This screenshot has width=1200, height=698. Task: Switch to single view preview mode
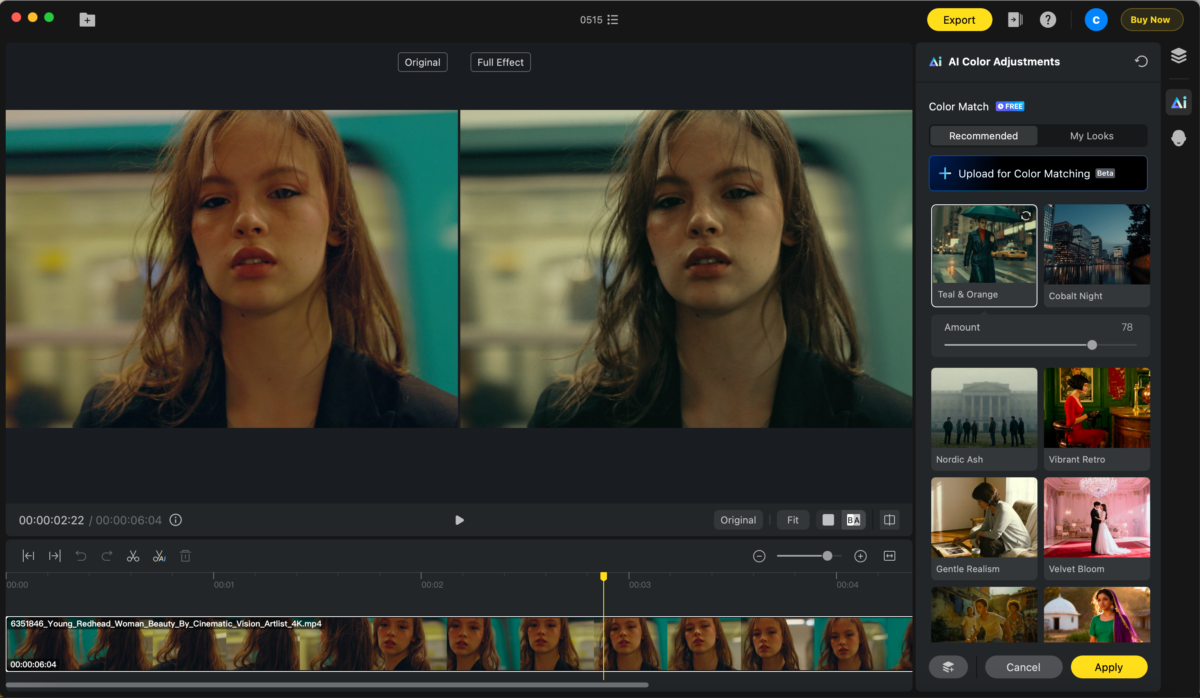point(828,520)
